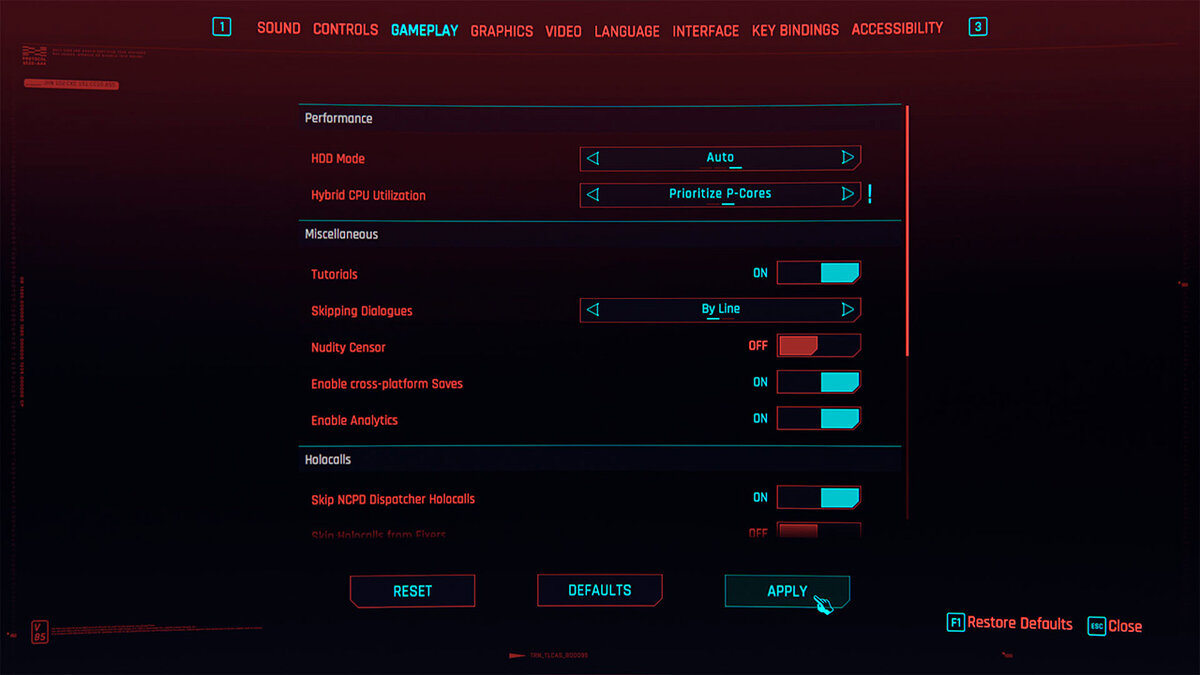Click left arrow of Skipping Dialogues
This screenshot has height=675, width=1200.
click(x=593, y=310)
